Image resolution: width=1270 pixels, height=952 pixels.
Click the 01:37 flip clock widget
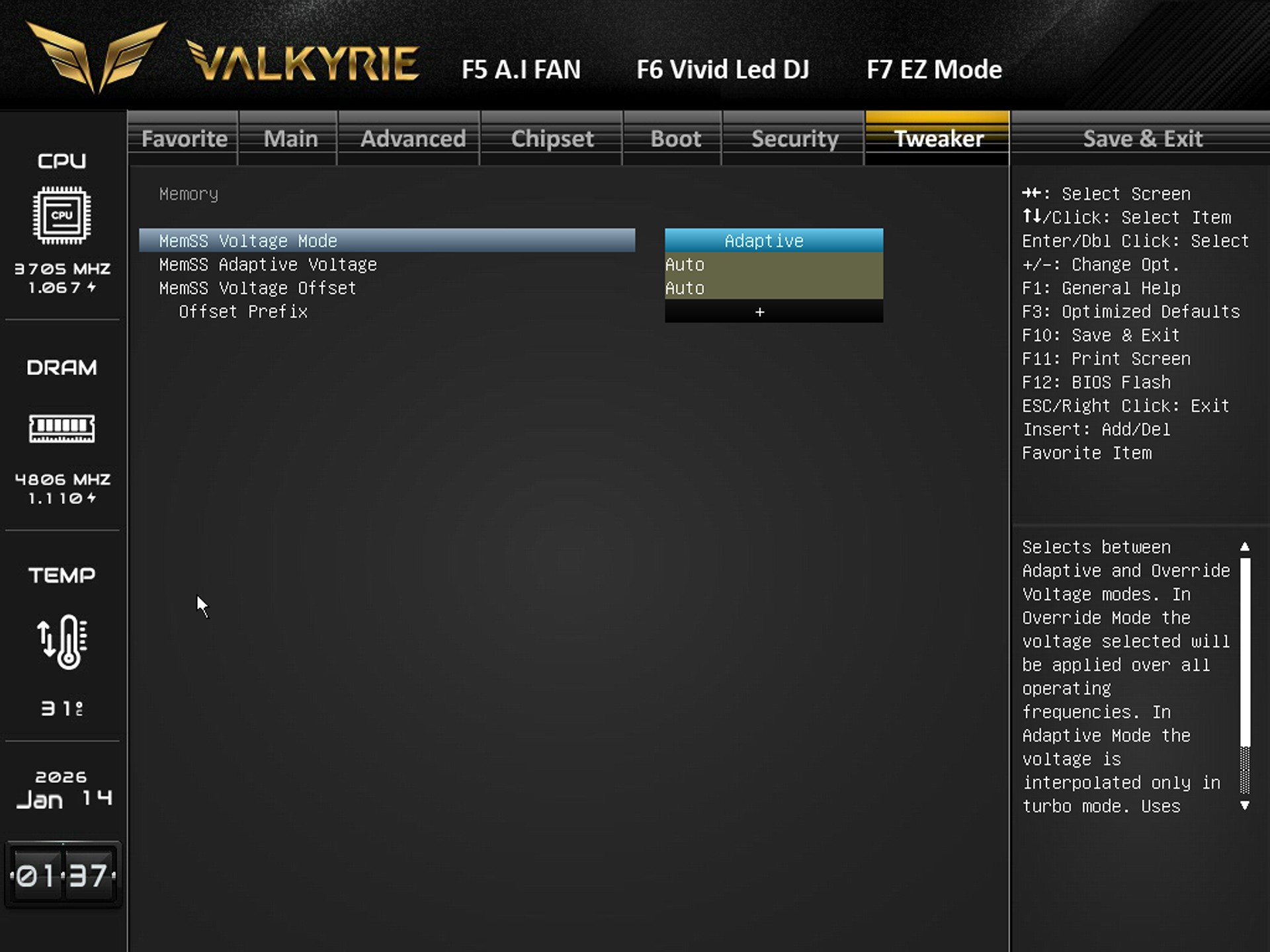point(62,875)
